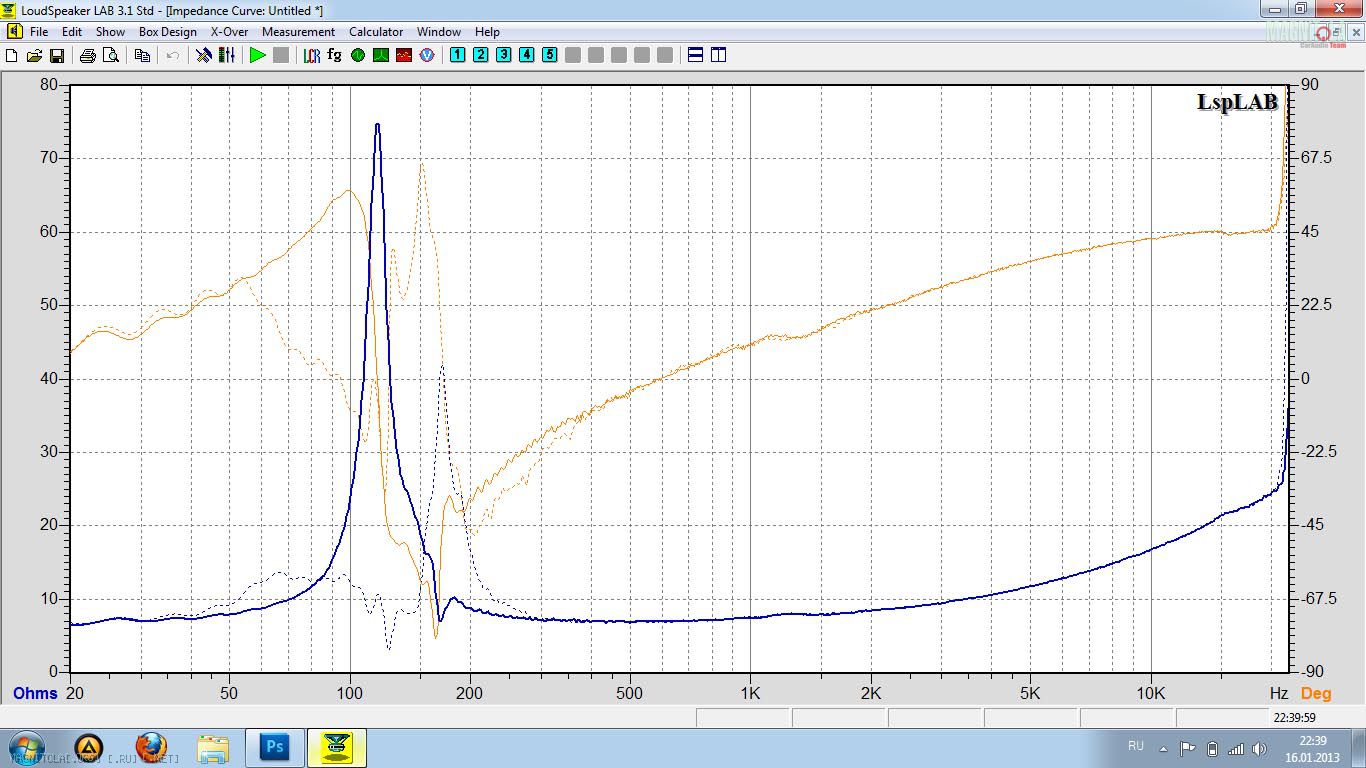
Task: Select curve memory slot 3
Action: (503, 55)
